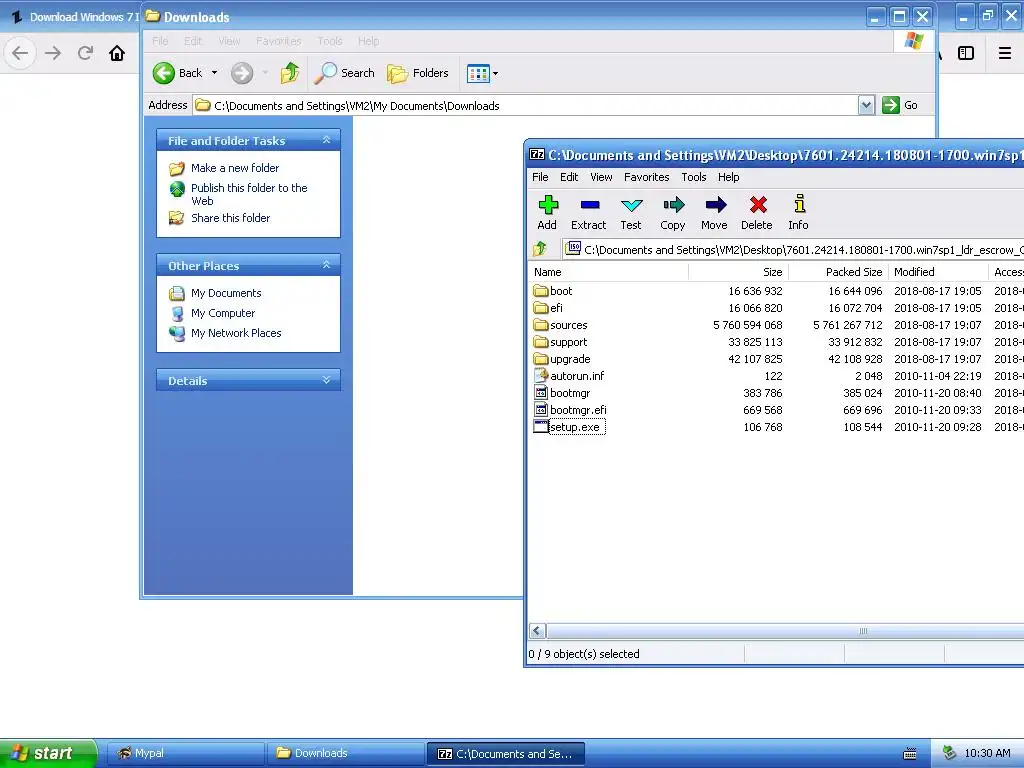The image size is (1024, 768).
Task: Click the browser back arrow
Action: click(x=20, y=53)
